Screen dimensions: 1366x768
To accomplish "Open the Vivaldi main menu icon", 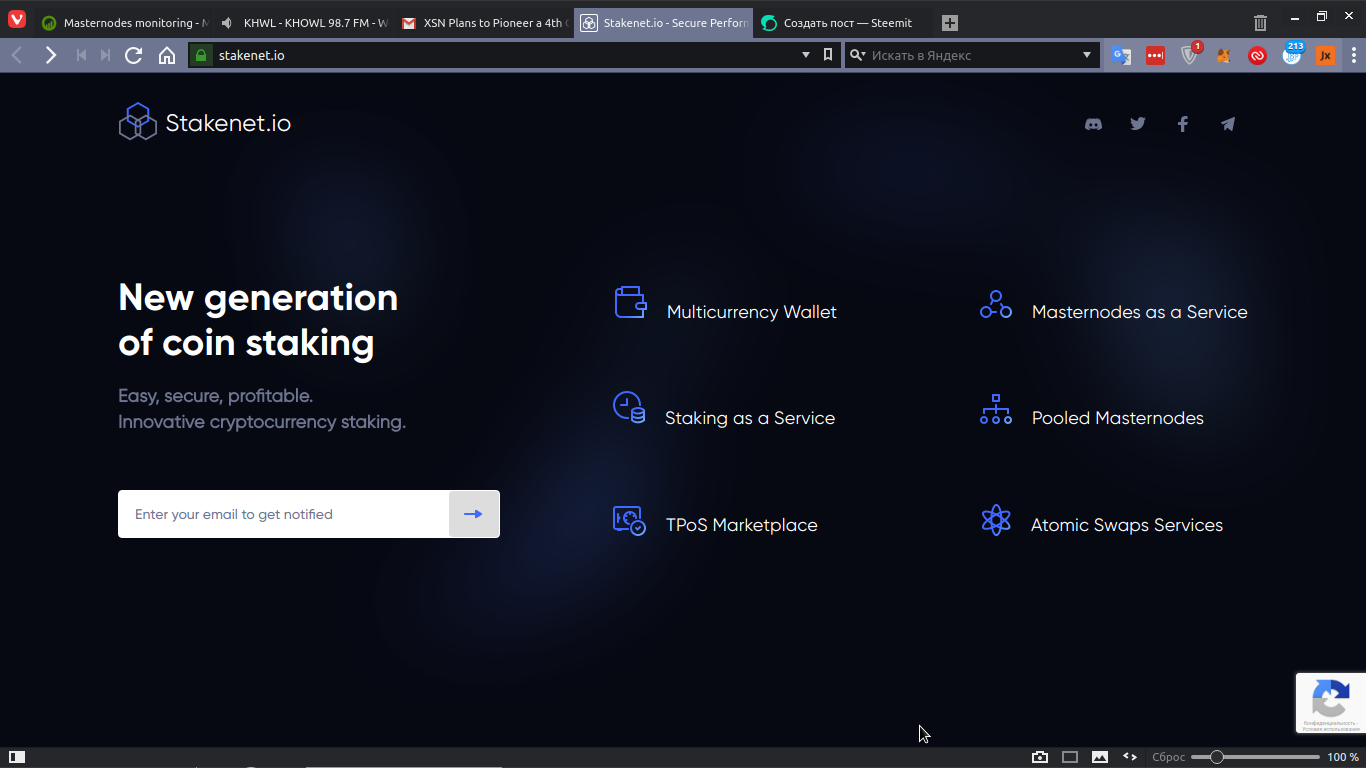I will 17,21.
